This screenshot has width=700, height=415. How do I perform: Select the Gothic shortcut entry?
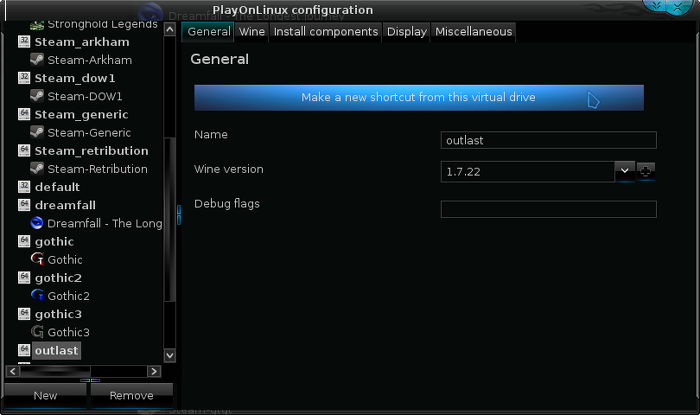tap(65, 260)
